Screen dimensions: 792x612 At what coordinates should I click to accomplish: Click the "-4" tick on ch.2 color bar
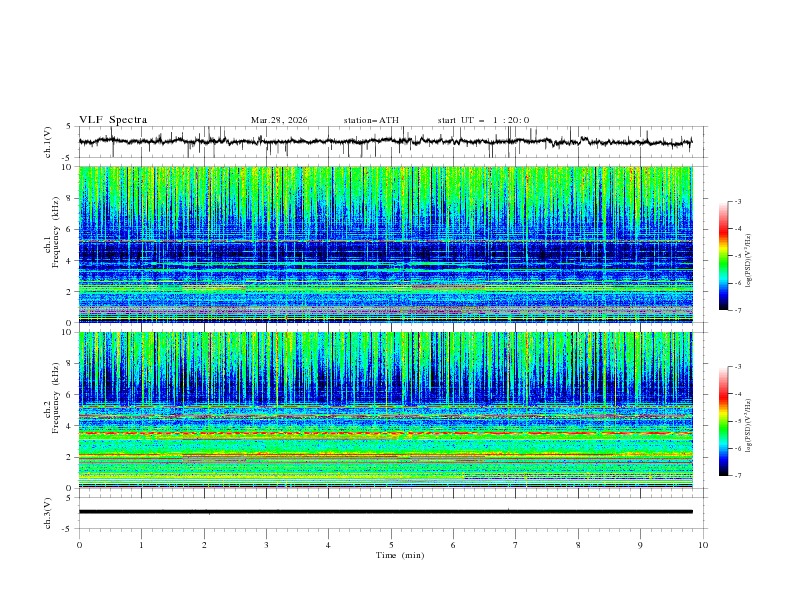coord(738,394)
